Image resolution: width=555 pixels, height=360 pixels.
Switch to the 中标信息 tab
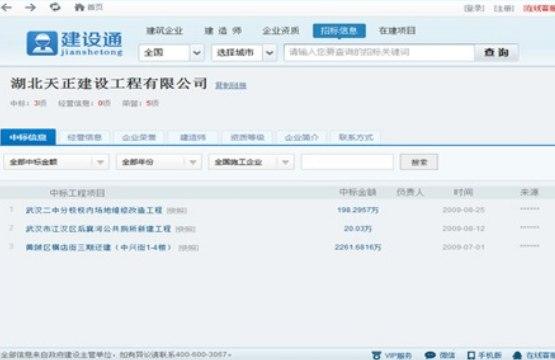click(28, 137)
